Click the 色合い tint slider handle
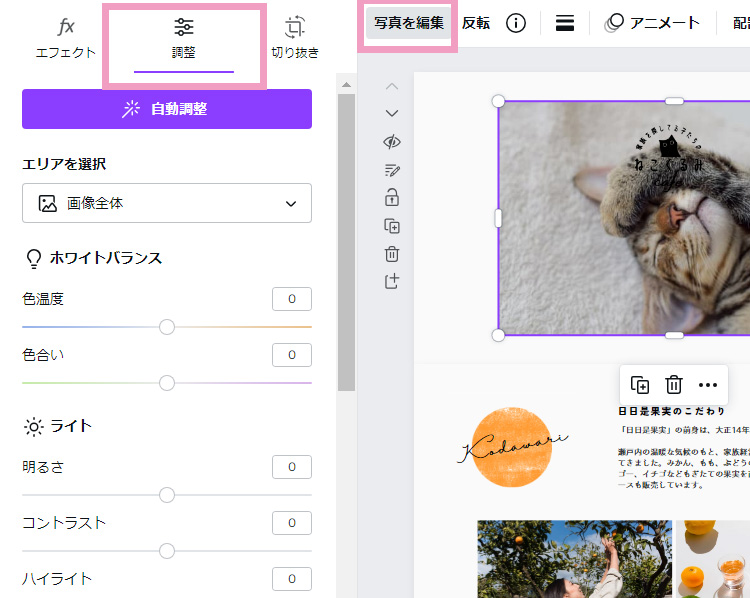This screenshot has width=750, height=598. click(x=167, y=383)
